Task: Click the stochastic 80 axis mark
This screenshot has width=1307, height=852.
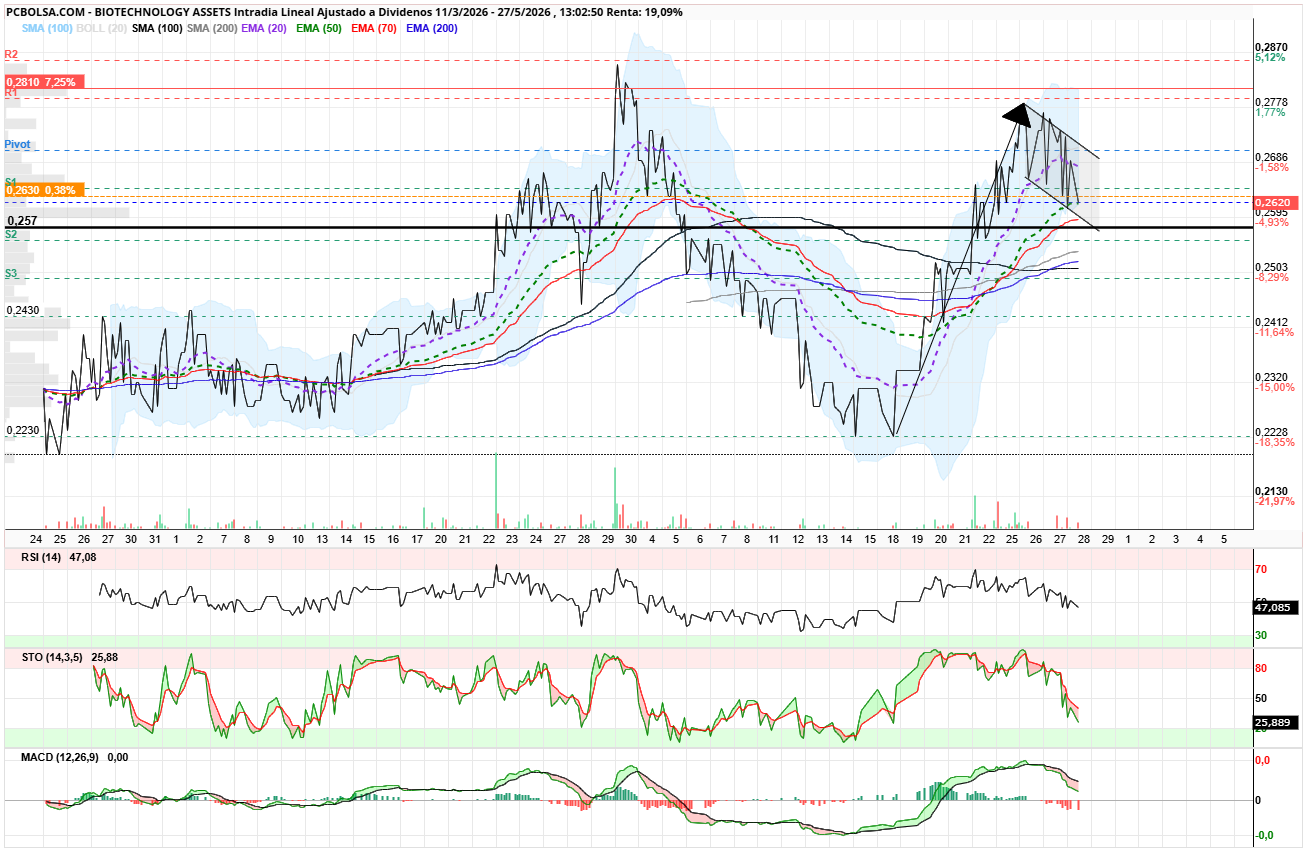Action: [x=1262, y=668]
